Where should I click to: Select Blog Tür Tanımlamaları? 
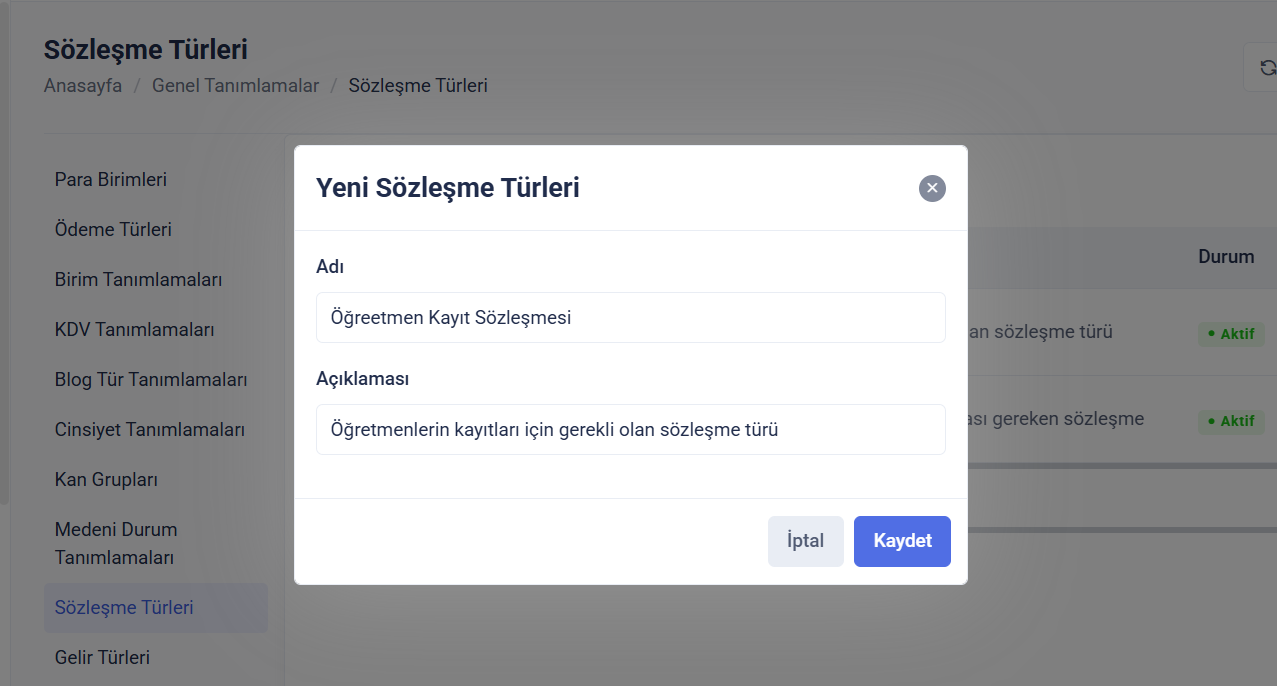(x=151, y=380)
